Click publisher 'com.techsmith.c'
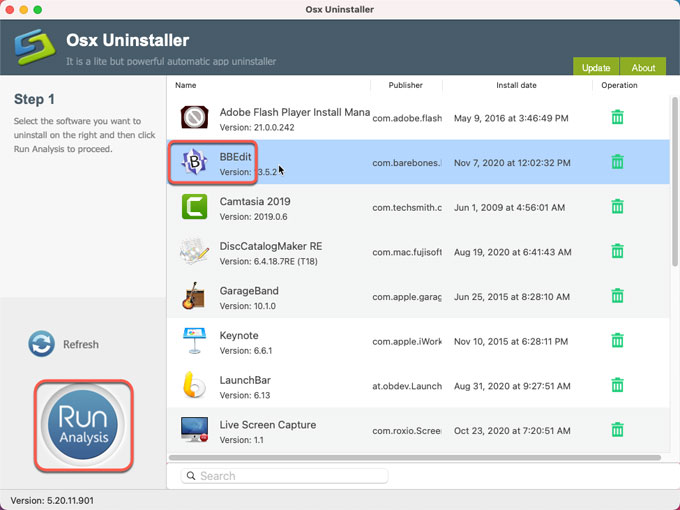This screenshot has width=680, height=510. point(407,208)
